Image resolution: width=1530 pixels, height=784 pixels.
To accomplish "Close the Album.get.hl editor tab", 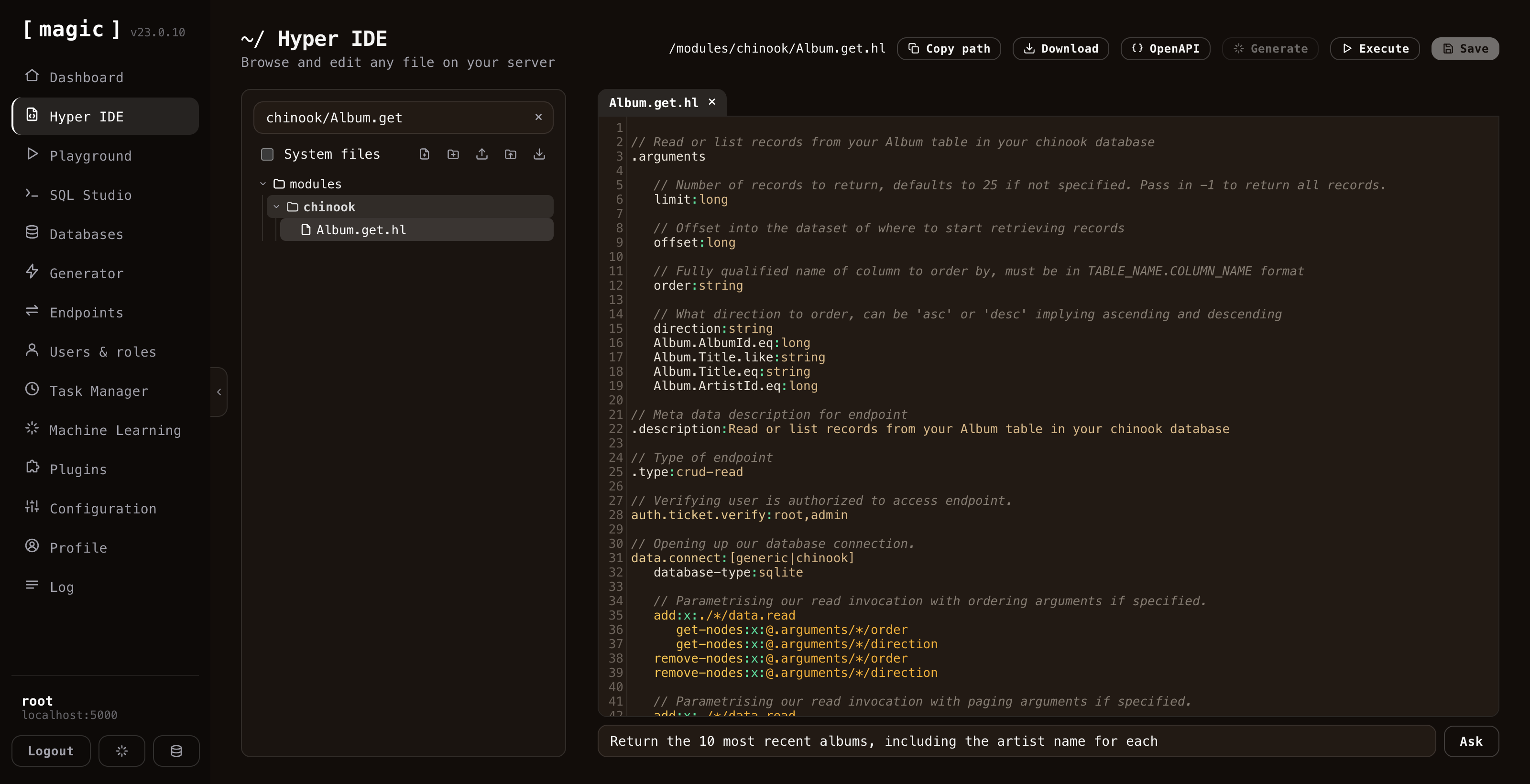I will [x=712, y=101].
